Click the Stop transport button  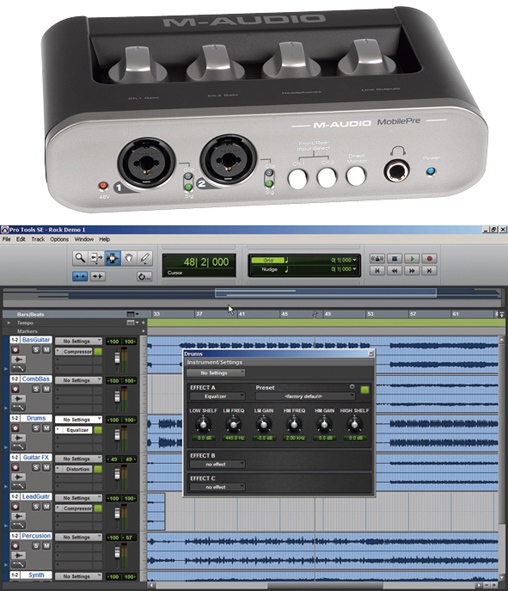click(x=395, y=259)
